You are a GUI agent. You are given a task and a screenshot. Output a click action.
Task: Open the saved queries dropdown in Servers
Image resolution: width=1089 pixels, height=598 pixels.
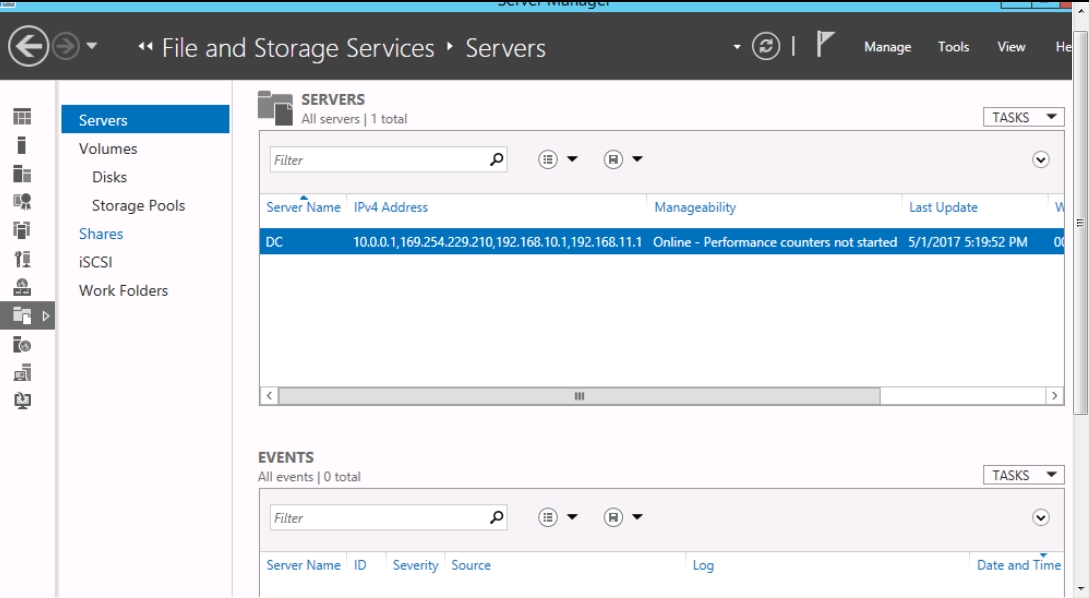click(x=622, y=160)
